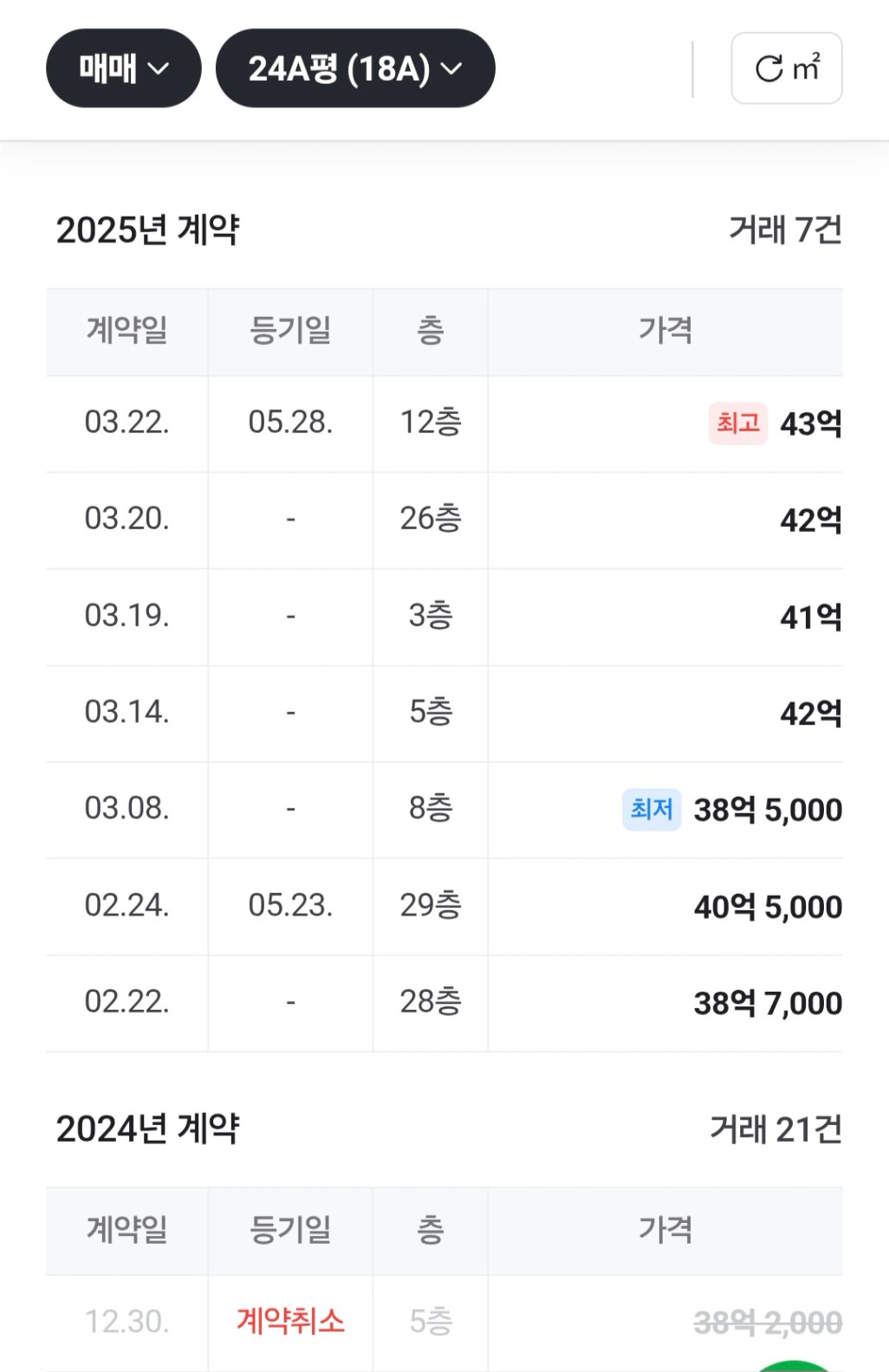Expand the 24A평 (18A) size selector
Viewport: 889px width, 1372px height.
tap(355, 68)
